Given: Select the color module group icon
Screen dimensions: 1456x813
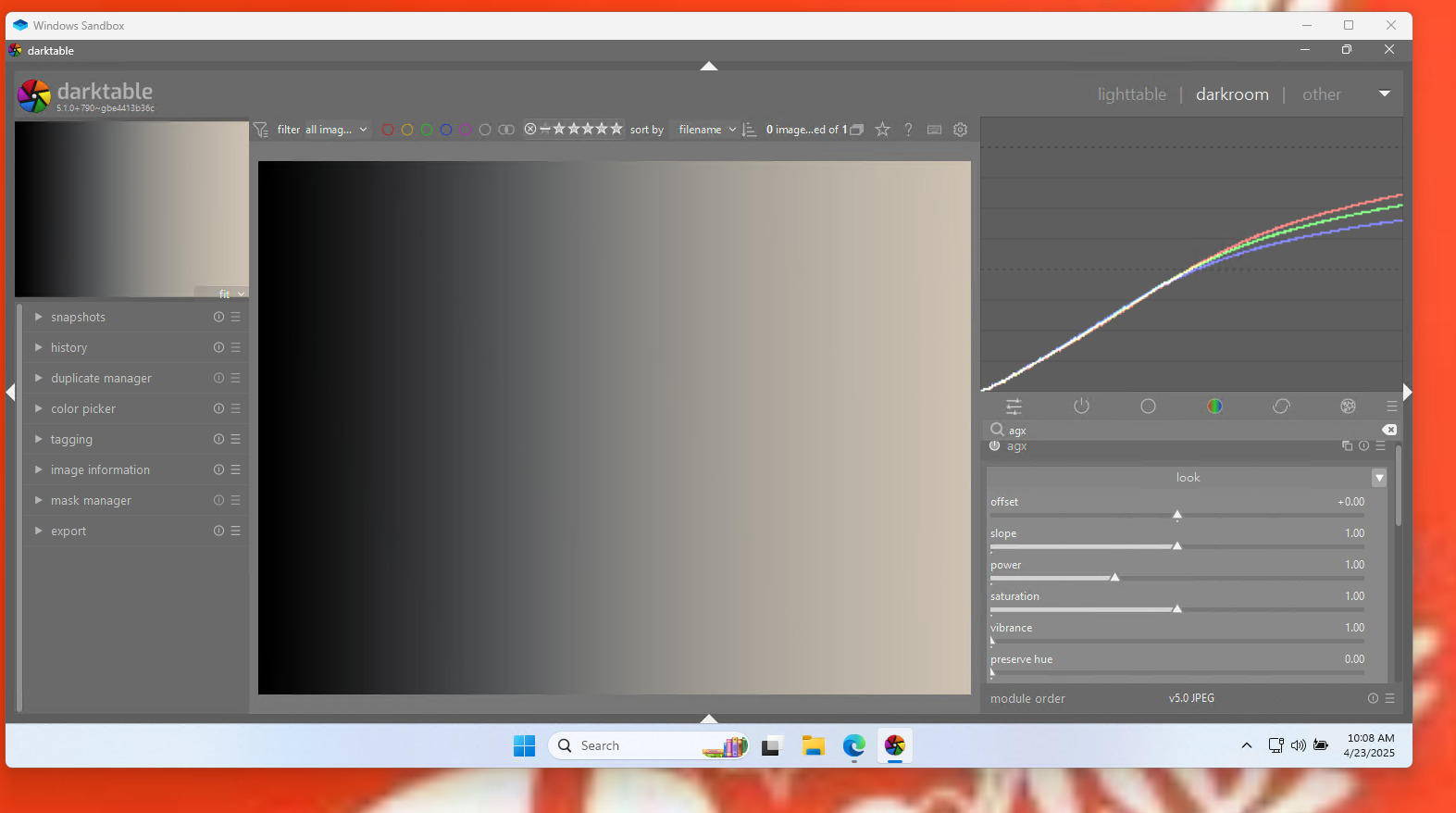Looking at the screenshot, I should (x=1214, y=406).
